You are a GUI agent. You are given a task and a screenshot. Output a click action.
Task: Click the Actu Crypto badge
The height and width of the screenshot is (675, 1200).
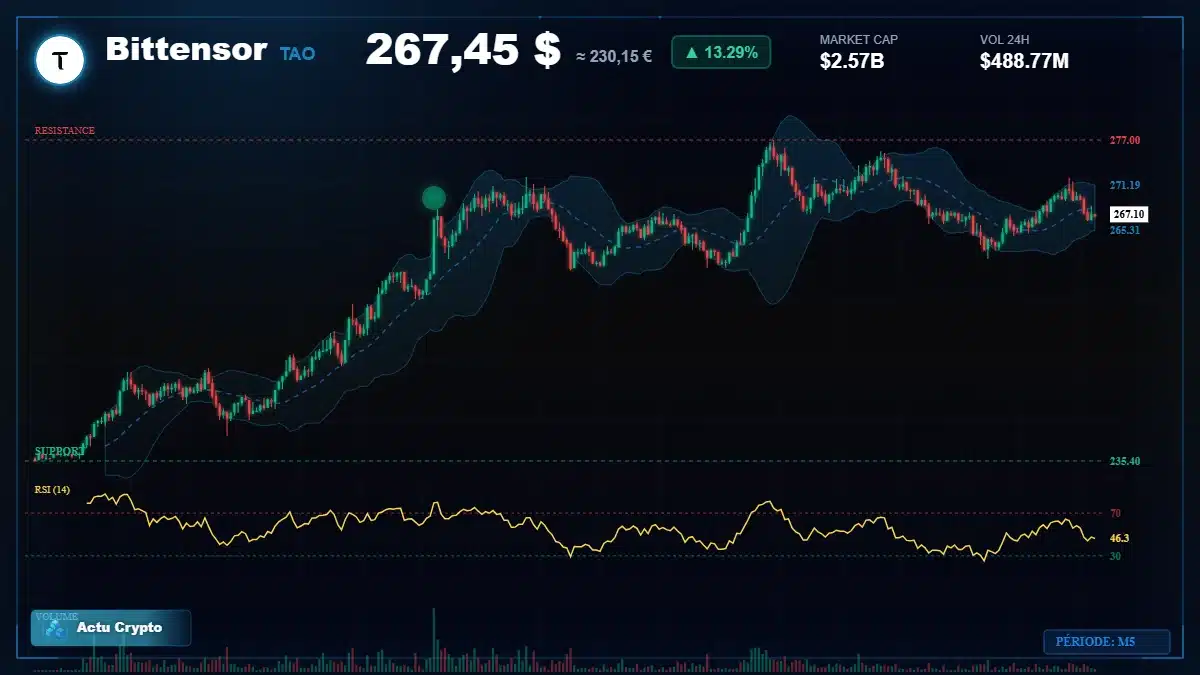tap(111, 628)
